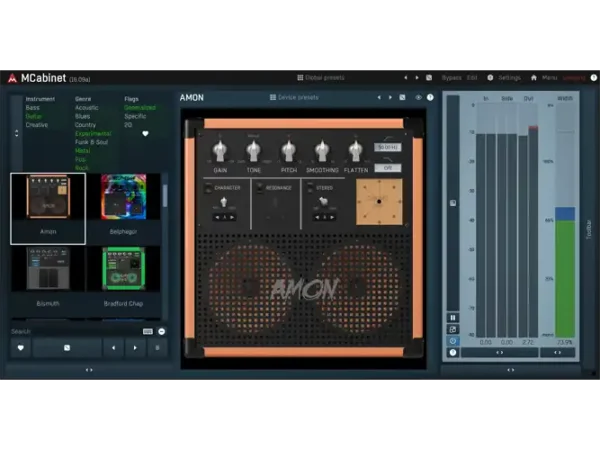Image resolution: width=600 pixels, height=450 pixels.
Task: Select the Bradford Chap cabinet thumbnail
Action: pyautogui.click(x=123, y=279)
